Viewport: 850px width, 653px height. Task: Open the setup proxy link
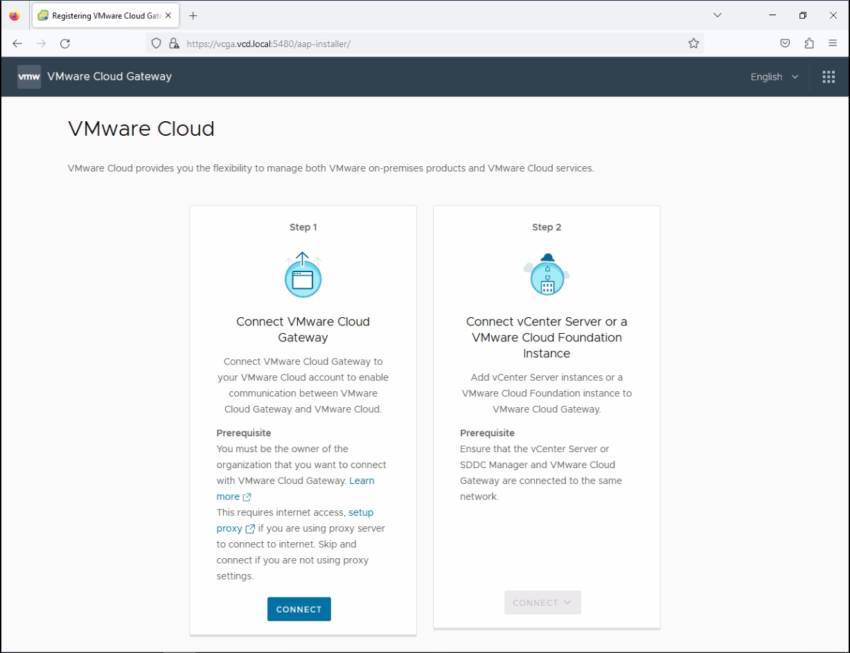[229, 528]
